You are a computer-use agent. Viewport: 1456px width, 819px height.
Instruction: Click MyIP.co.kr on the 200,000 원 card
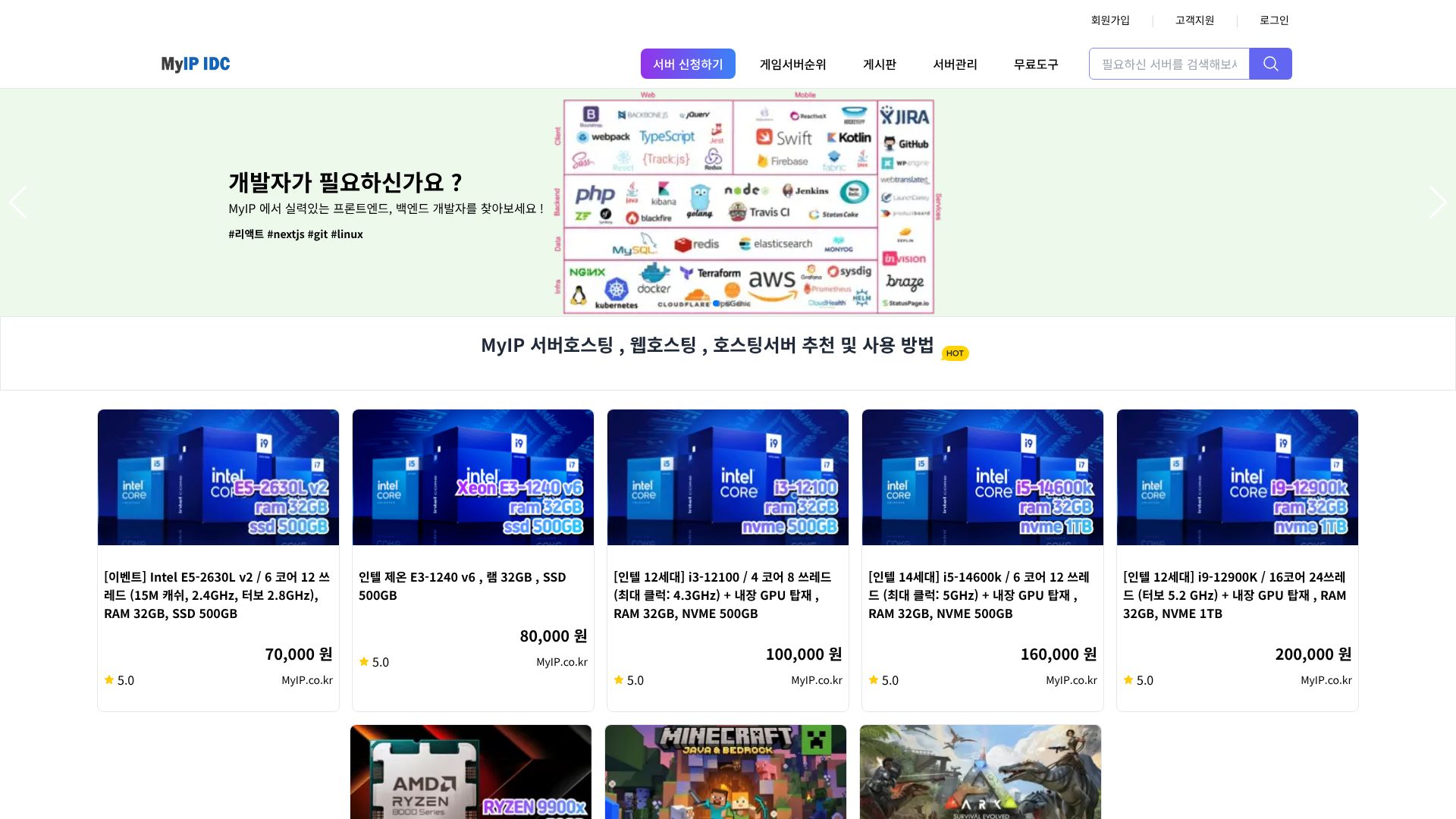pyautogui.click(x=1326, y=680)
